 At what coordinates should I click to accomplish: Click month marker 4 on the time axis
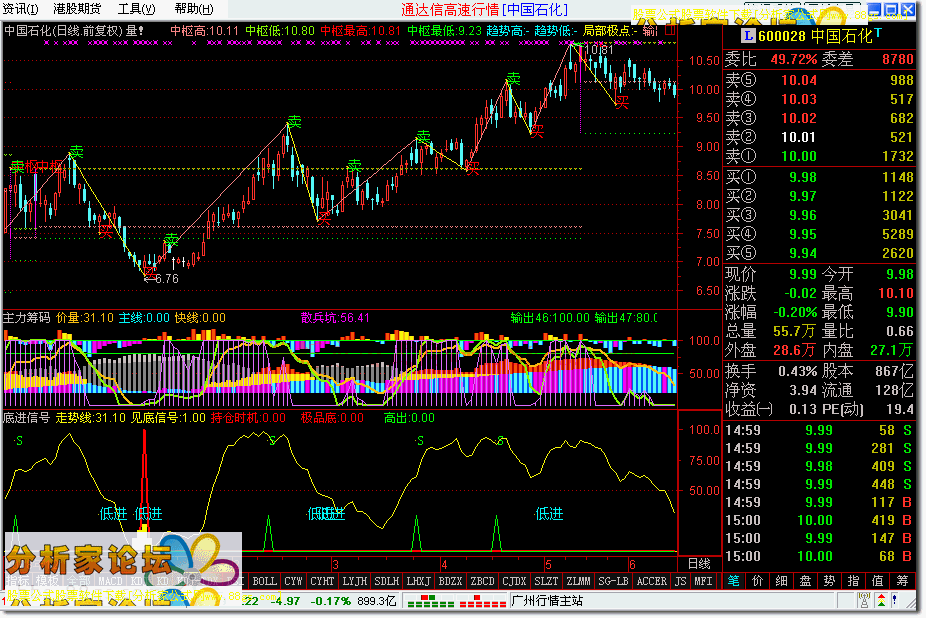[444, 564]
